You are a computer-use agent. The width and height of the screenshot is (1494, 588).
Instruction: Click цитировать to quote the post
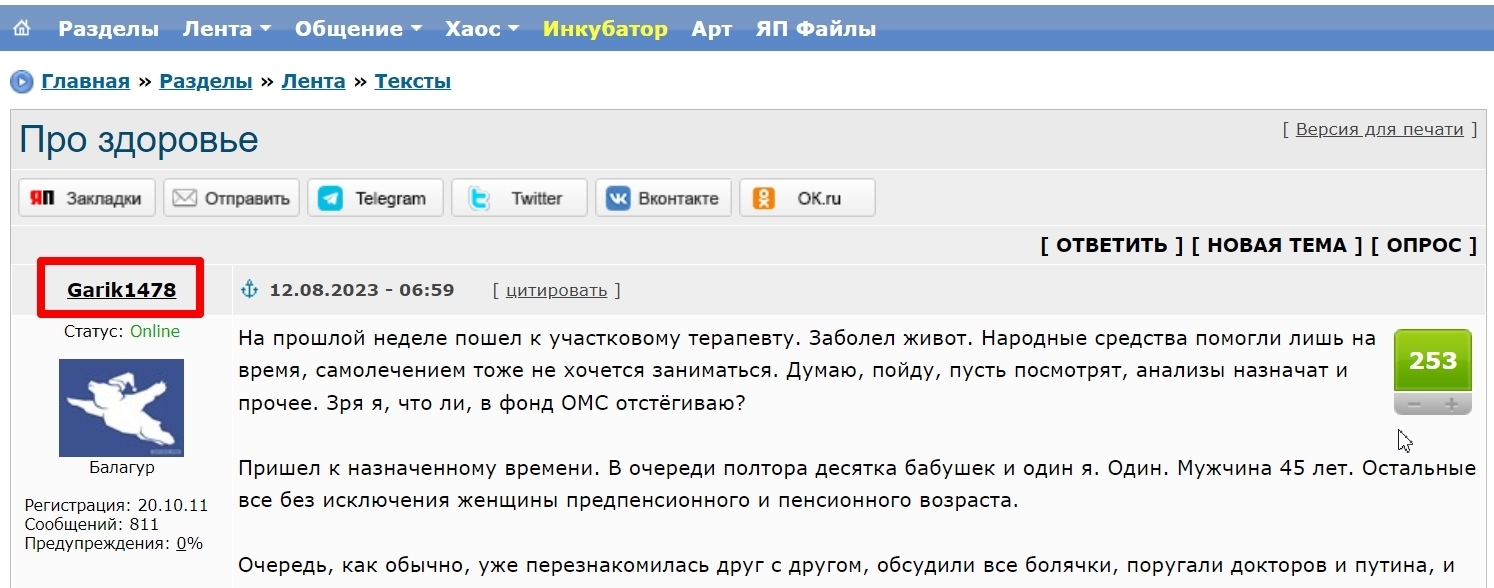click(x=556, y=290)
